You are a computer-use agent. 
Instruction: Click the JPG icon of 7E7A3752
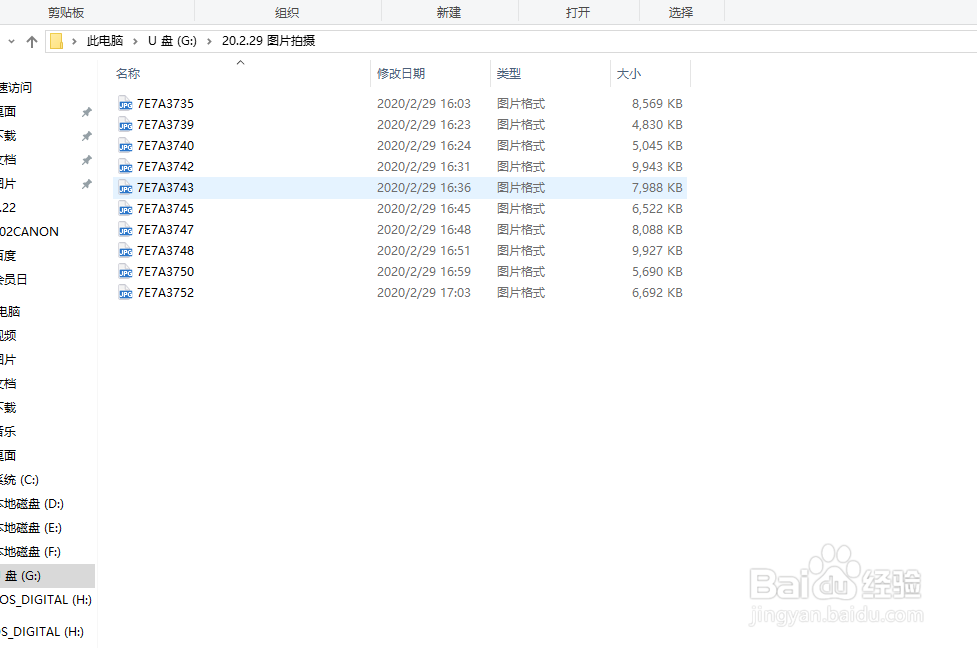pyautogui.click(x=125, y=293)
